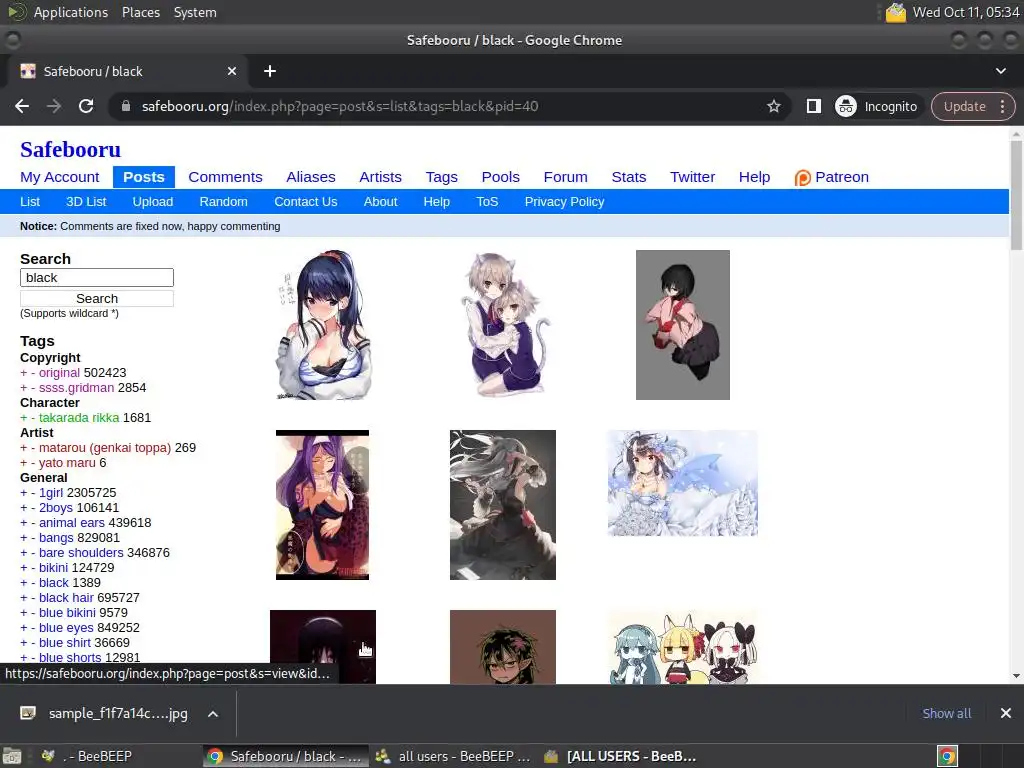
Task: Open My Account tab
Action: tap(59, 177)
